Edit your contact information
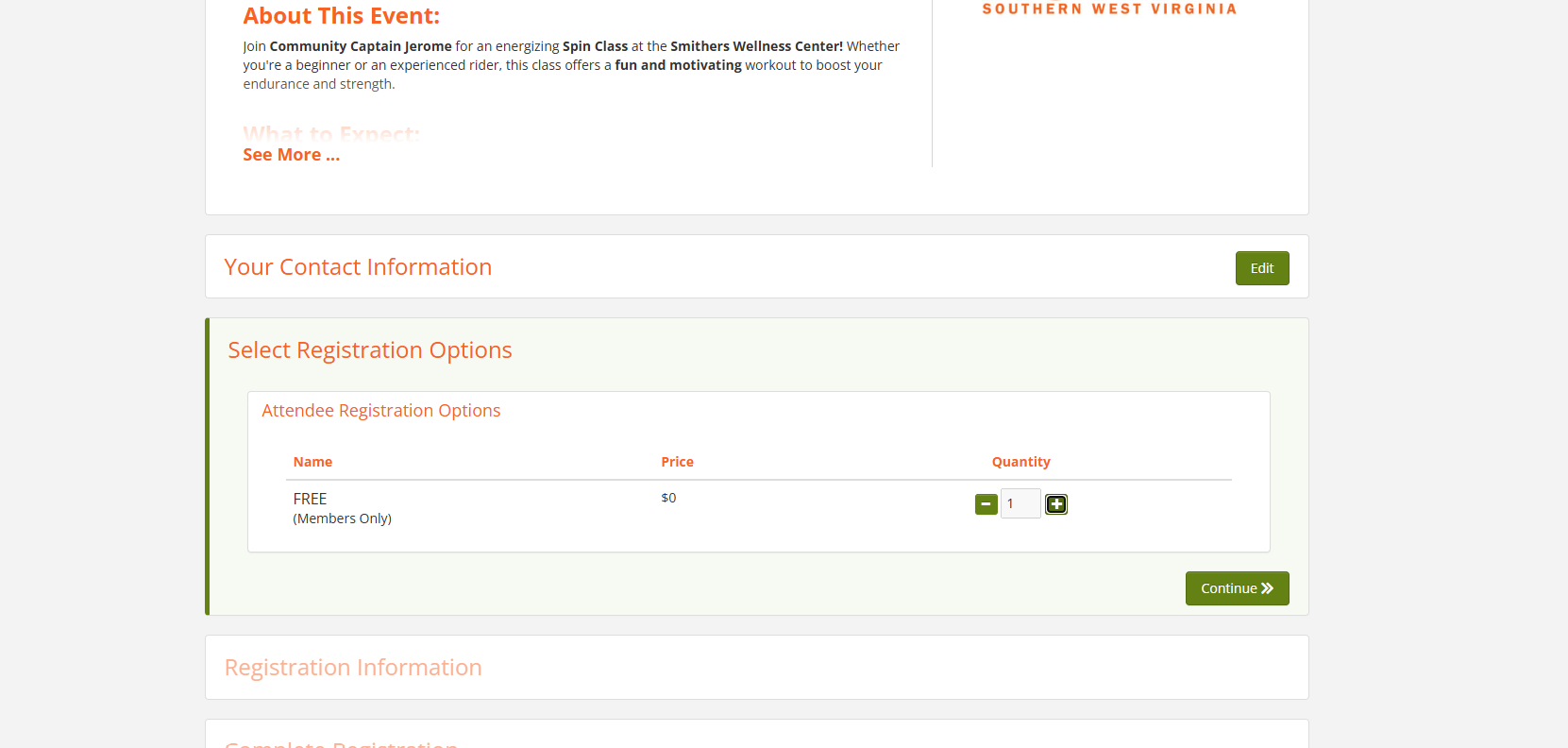 (1261, 268)
